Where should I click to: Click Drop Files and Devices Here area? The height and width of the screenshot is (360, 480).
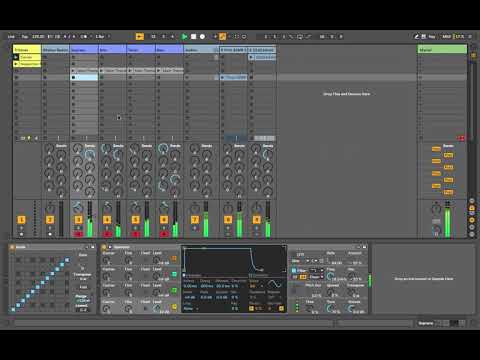click(x=347, y=94)
